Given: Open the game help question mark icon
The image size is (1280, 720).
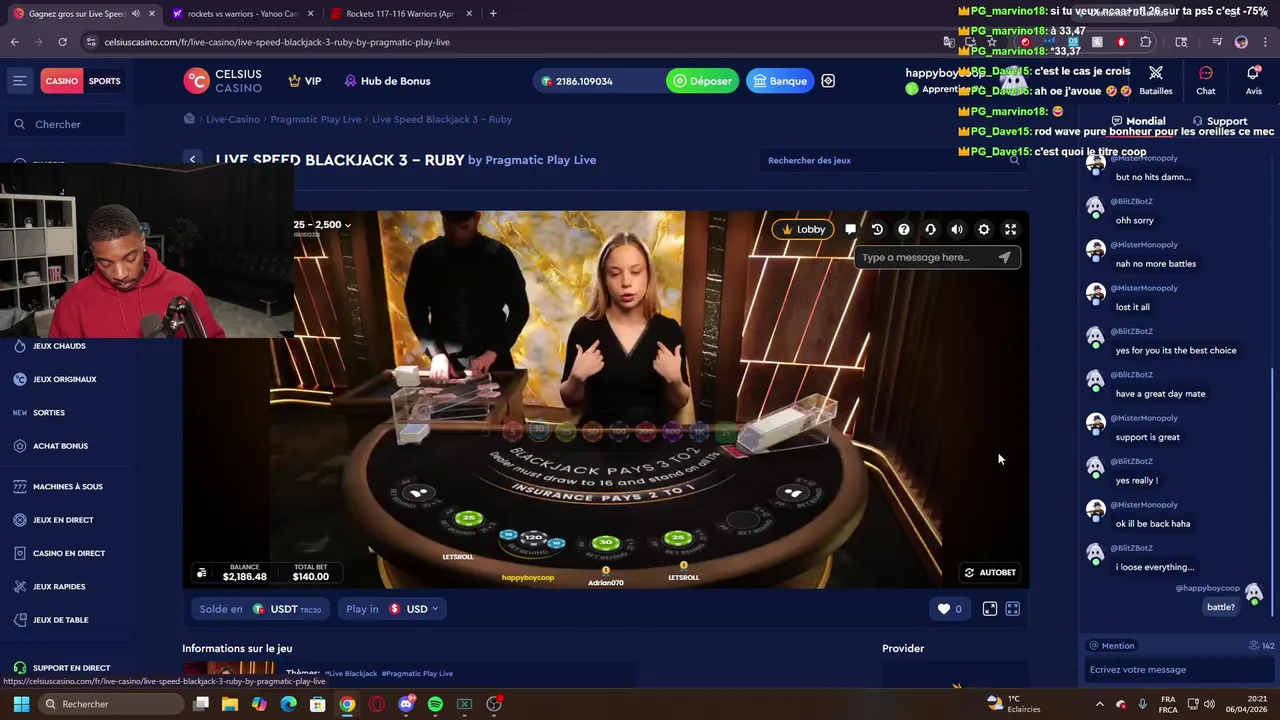Looking at the screenshot, I should pyautogui.click(x=904, y=229).
